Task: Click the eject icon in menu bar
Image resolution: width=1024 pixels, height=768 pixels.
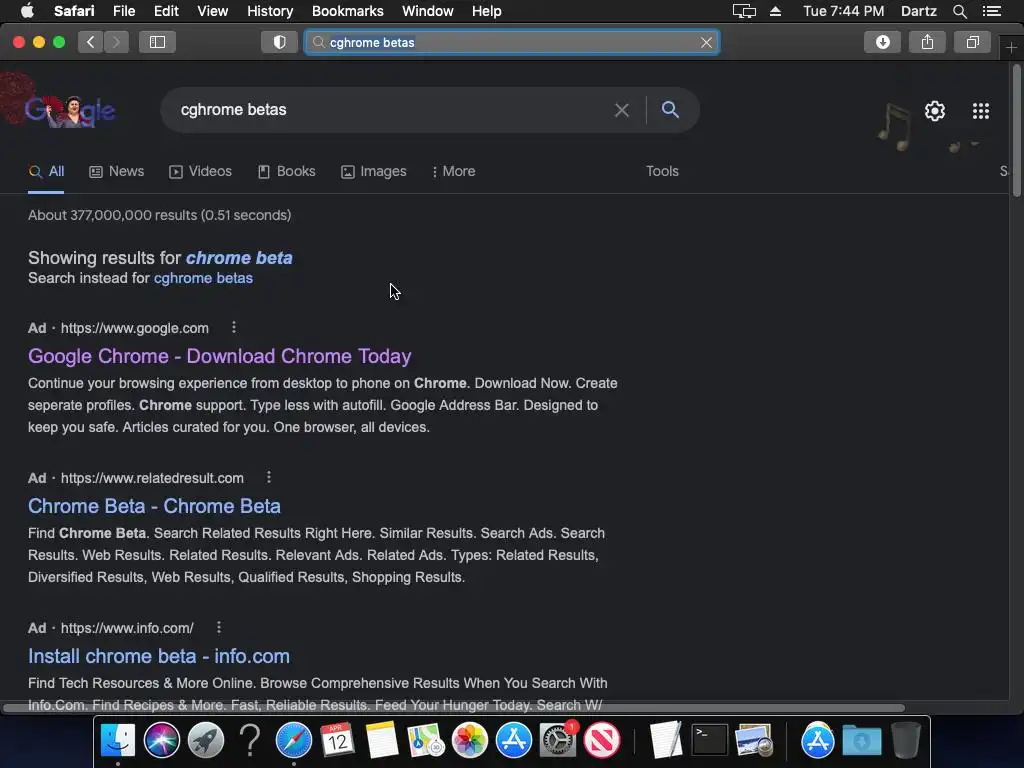Action: (775, 11)
